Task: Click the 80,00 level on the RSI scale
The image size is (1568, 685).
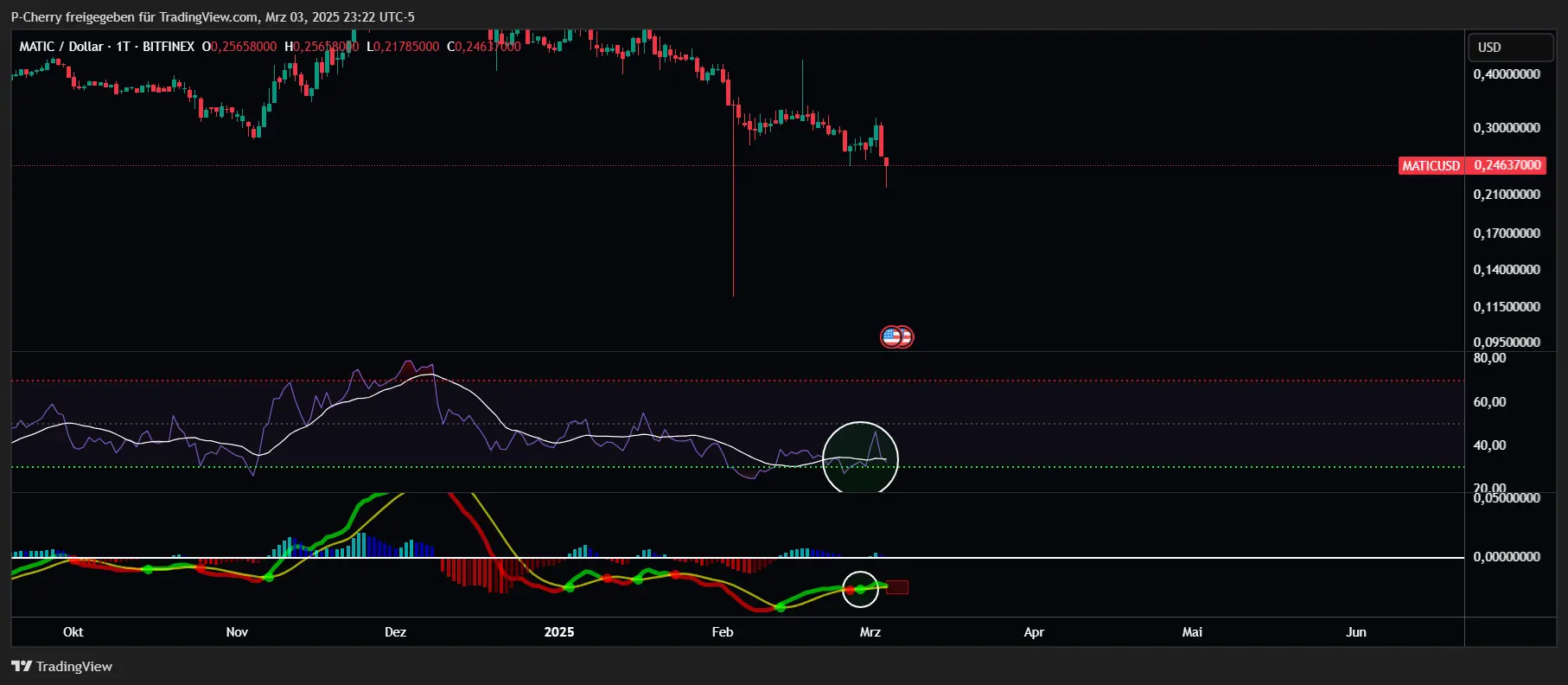Action: [x=1489, y=358]
